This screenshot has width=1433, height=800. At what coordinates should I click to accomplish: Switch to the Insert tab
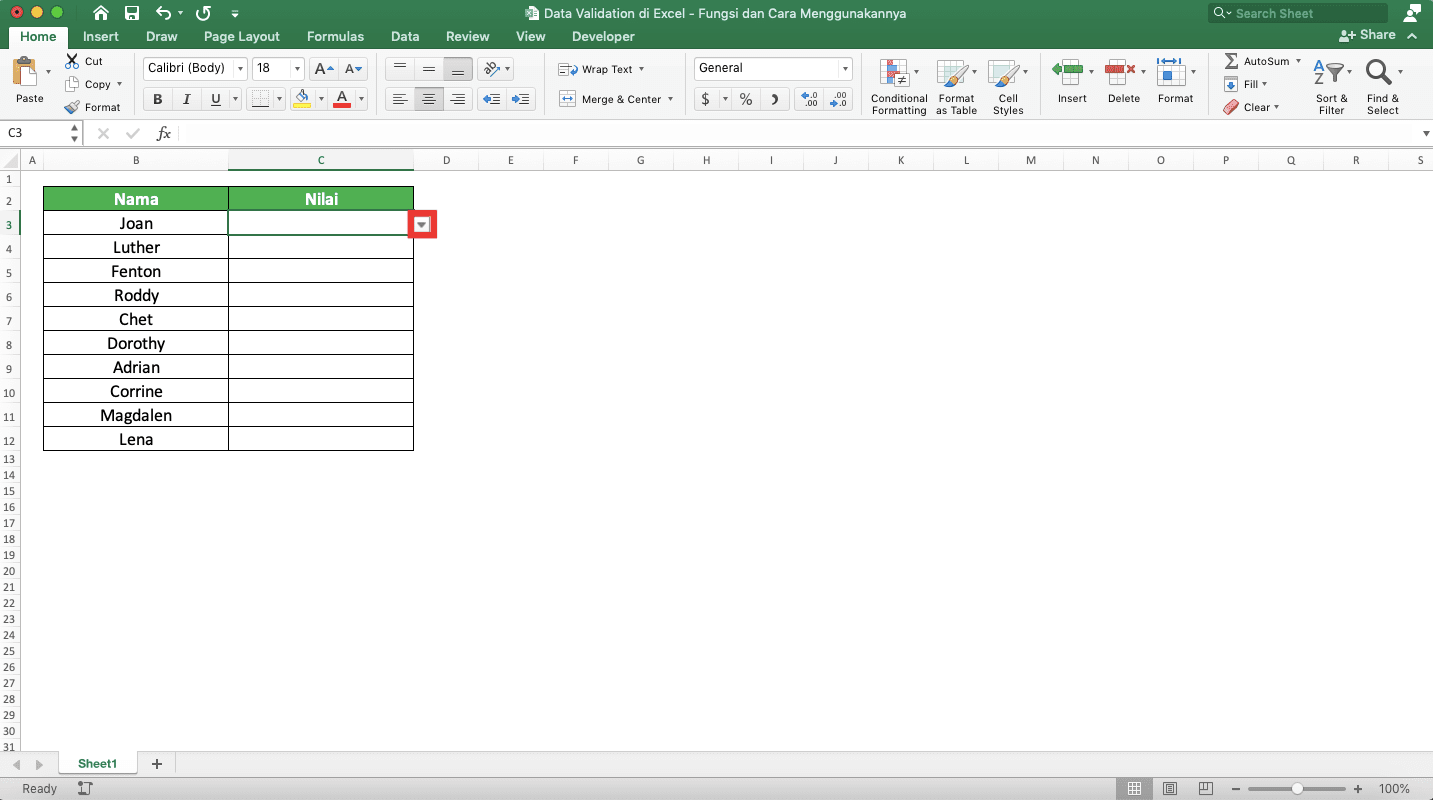click(x=101, y=36)
